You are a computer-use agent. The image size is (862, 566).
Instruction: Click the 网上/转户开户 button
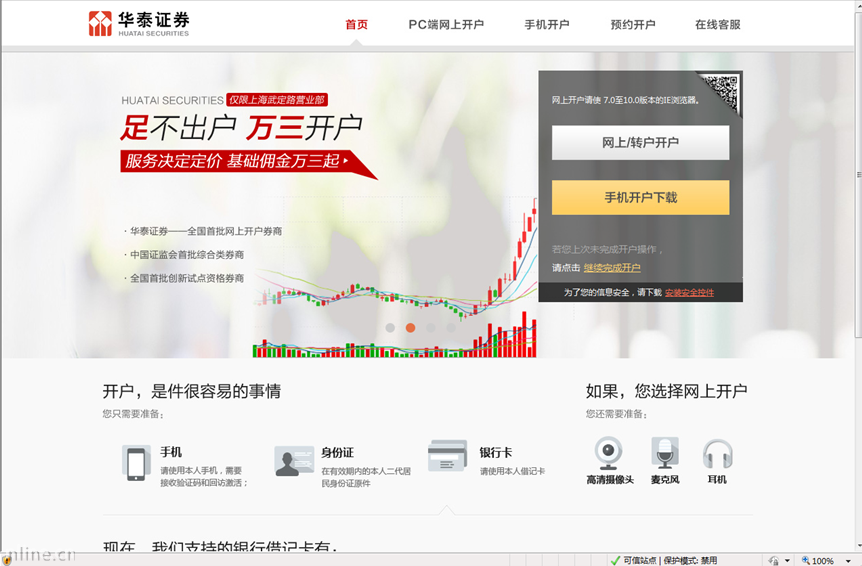pos(640,142)
